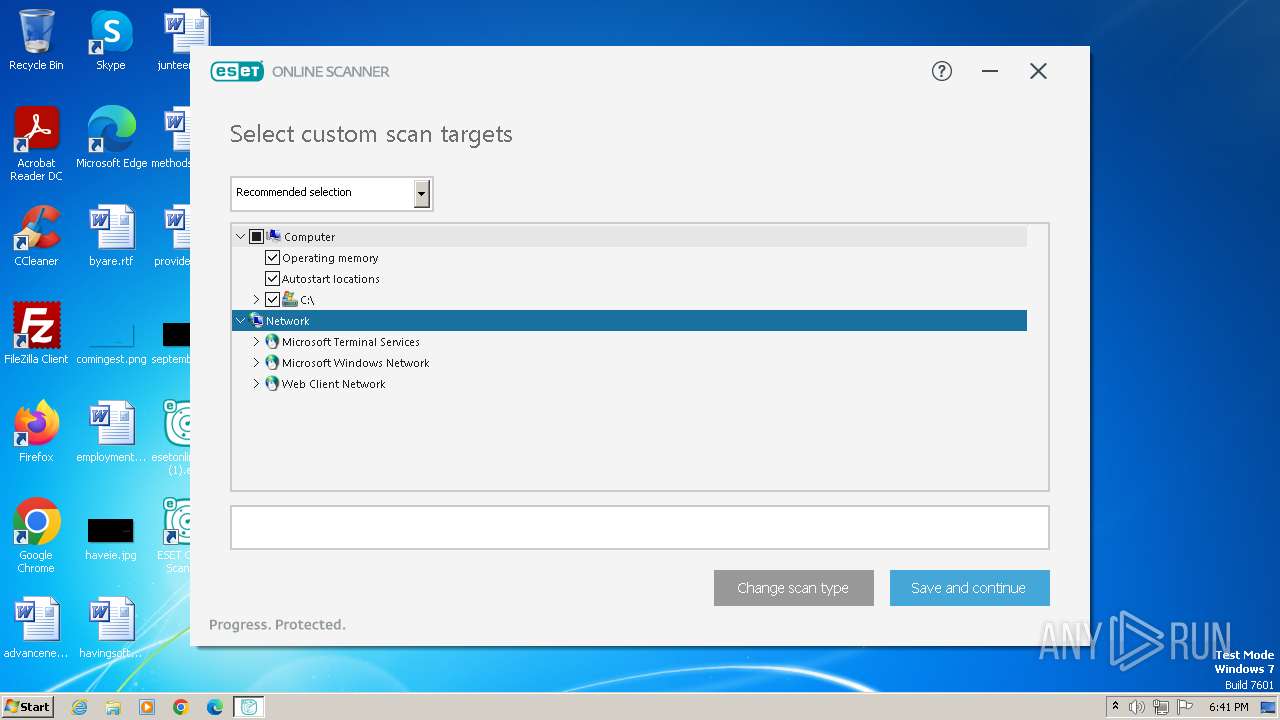Launch Internet Explorer from the taskbar
Viewport: 1280px width, 720px height.
(79, 707)
